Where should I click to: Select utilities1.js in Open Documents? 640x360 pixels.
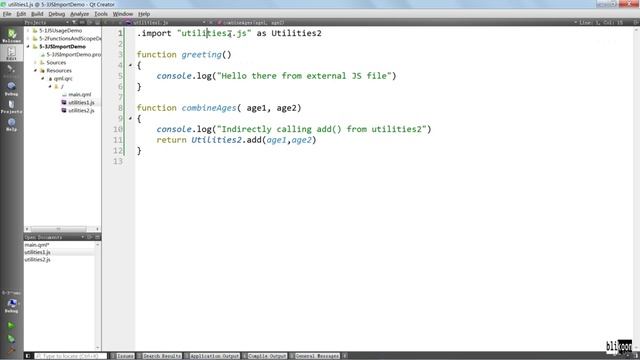[x=38, y=252]
